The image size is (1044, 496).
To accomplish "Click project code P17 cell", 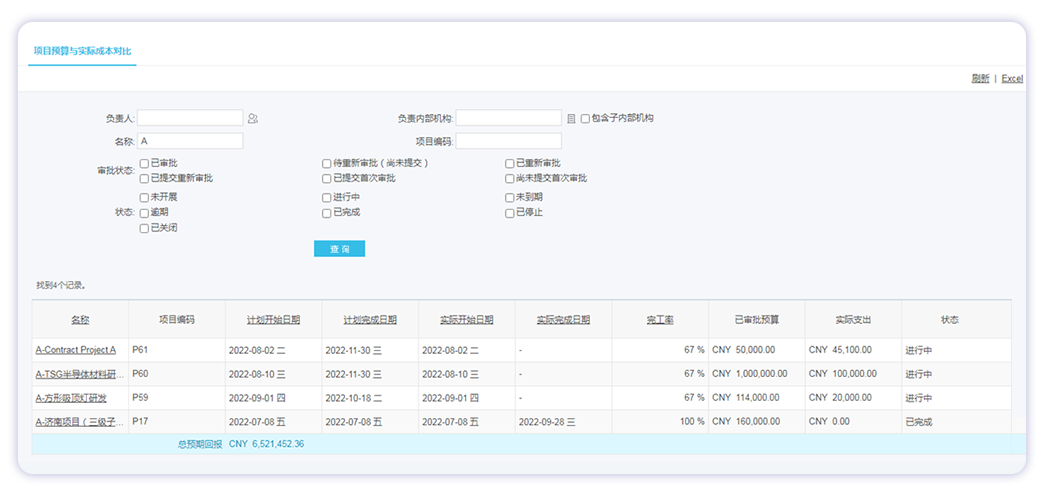I will click(x=176, y=422).
